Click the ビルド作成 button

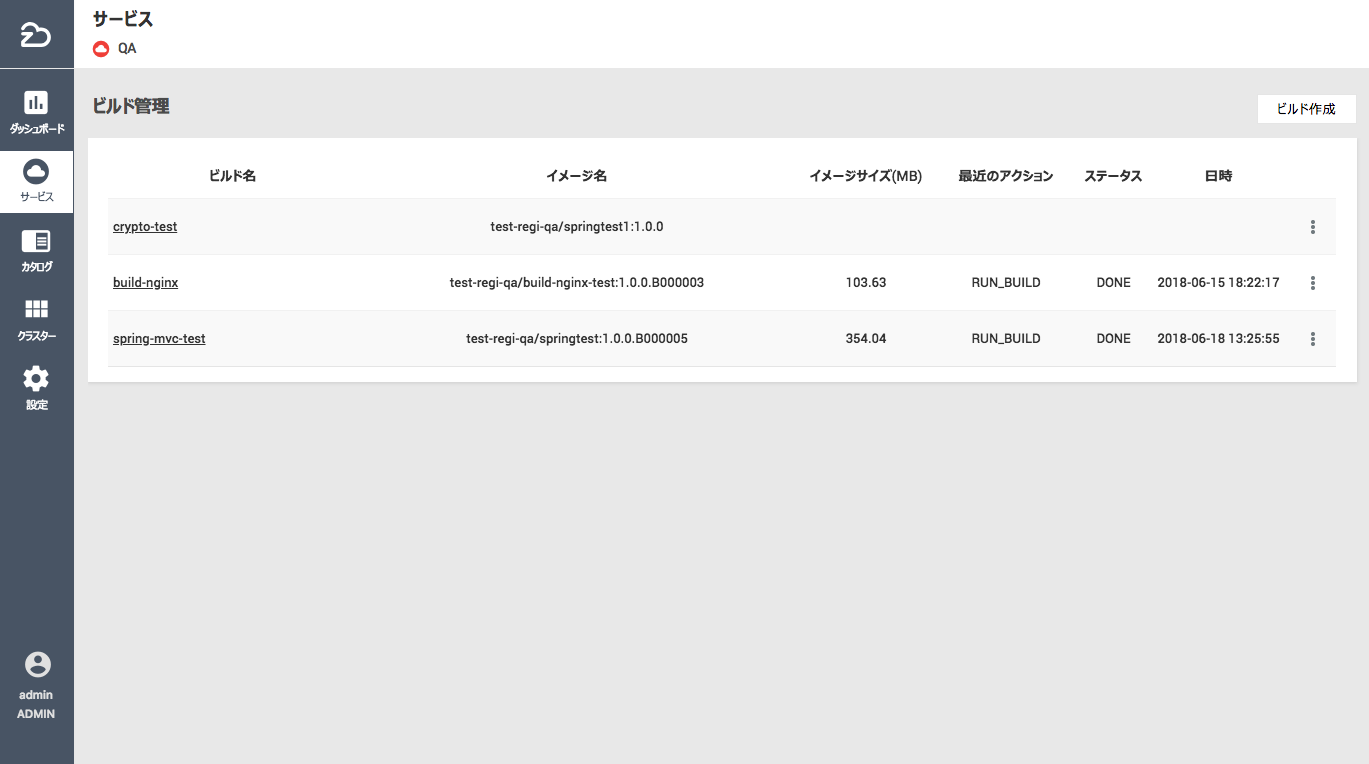coord(1306,109)
